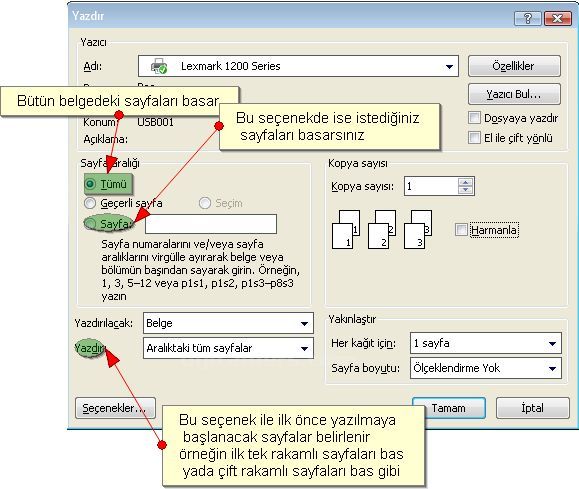Open the help question mark button
Image resolution: width=579 pixels, height=489 pixels.
[x=528, y=18]
